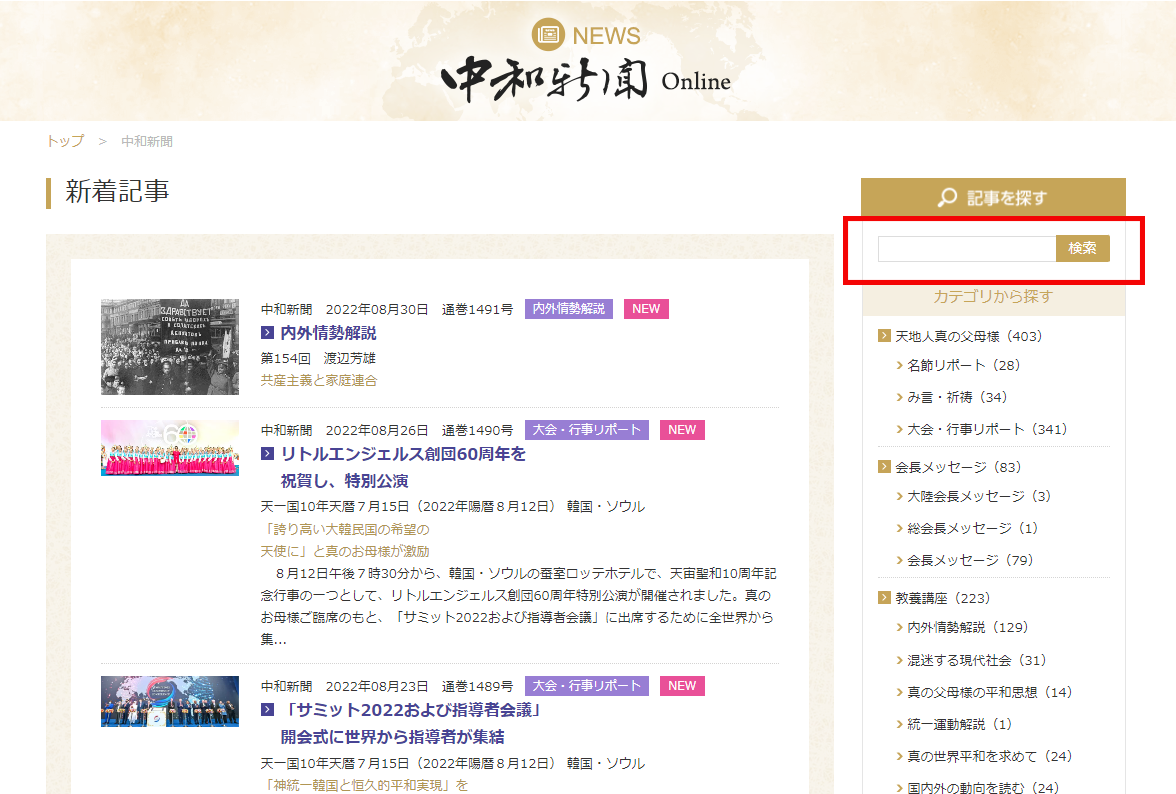The height and width of the screenshot is (794, 1176).
Task: Open リトルエンジェルス創団60周年を article headline
Action: click(x=404, y=467)
